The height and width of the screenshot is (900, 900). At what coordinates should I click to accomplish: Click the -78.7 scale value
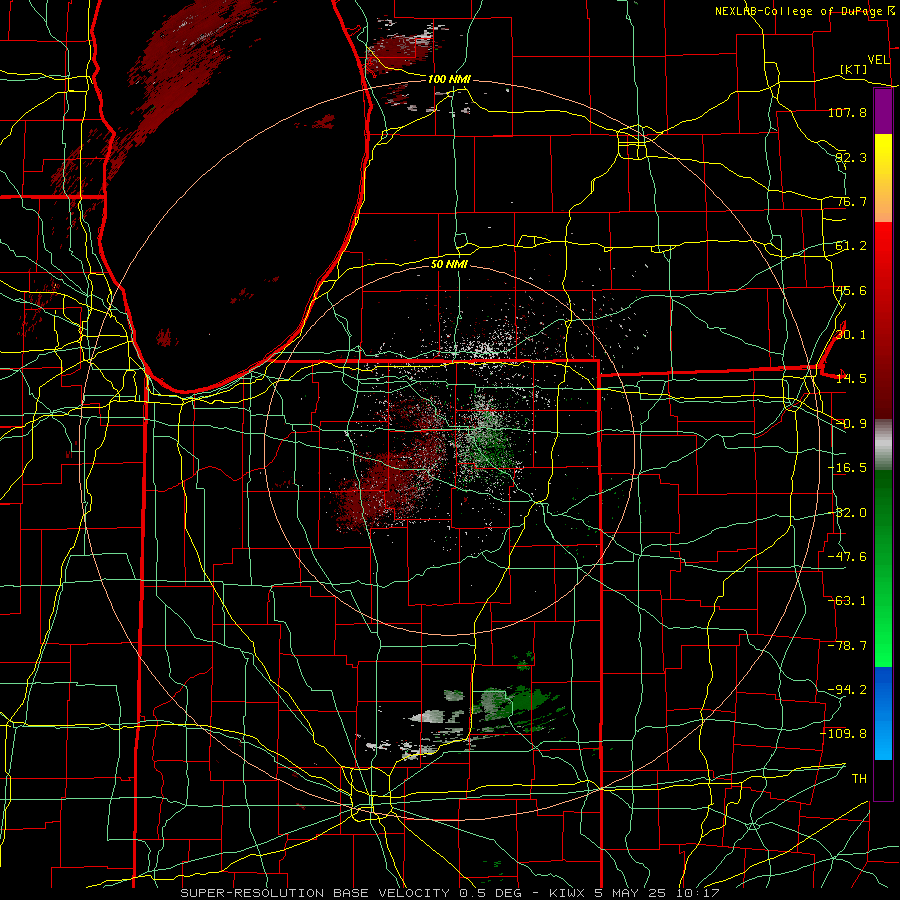pos(847,646)
